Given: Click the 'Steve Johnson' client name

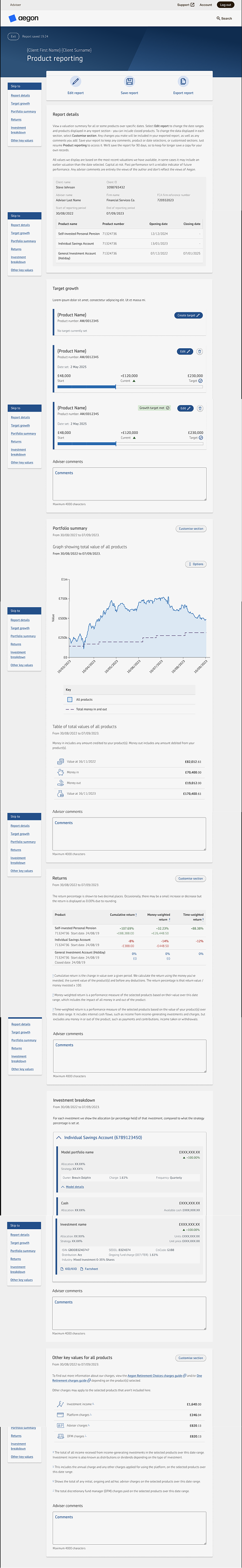Looking at the screenshot, I should (x=65, y=188).
